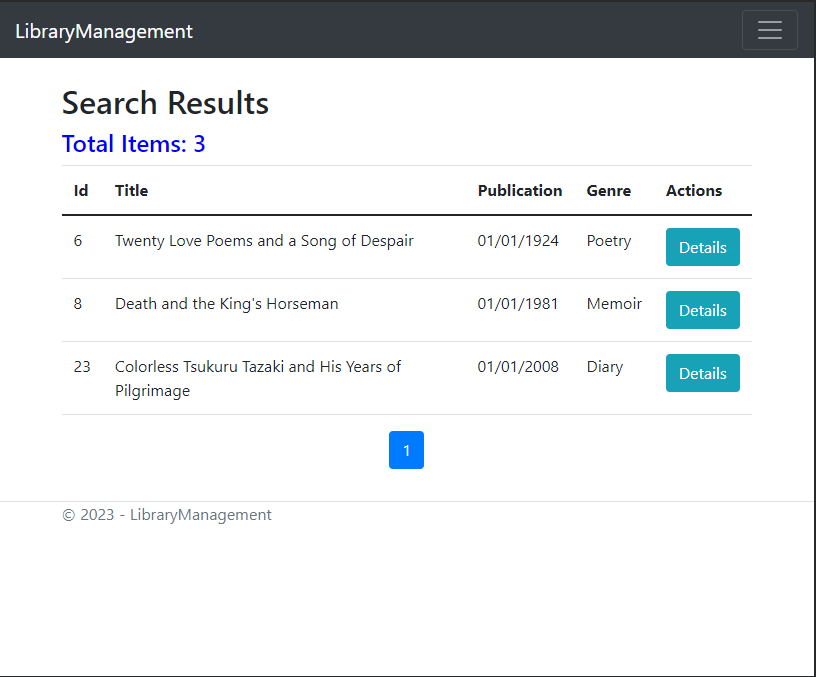Click the Memoir genre label
Viewport: 816px width, 677px height.
click(614, 303)
